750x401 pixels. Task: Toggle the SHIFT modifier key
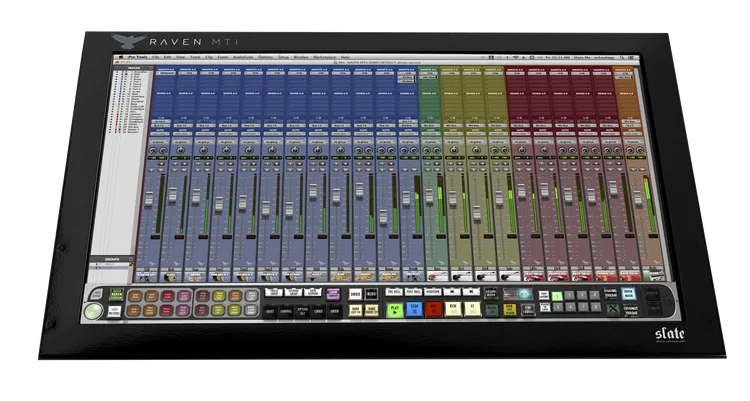270,311
